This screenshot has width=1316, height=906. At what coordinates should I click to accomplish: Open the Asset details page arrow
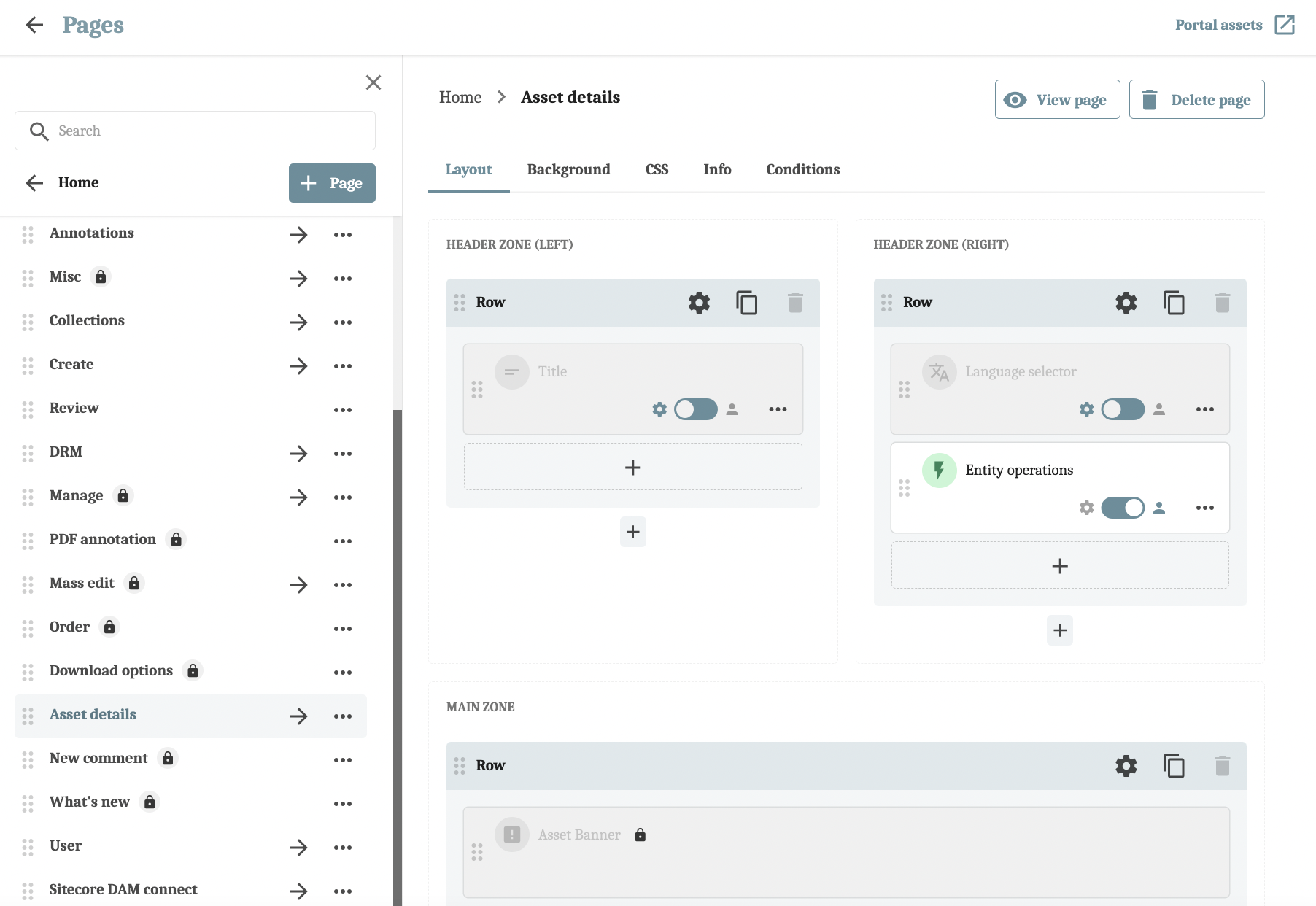click(299, 716)
